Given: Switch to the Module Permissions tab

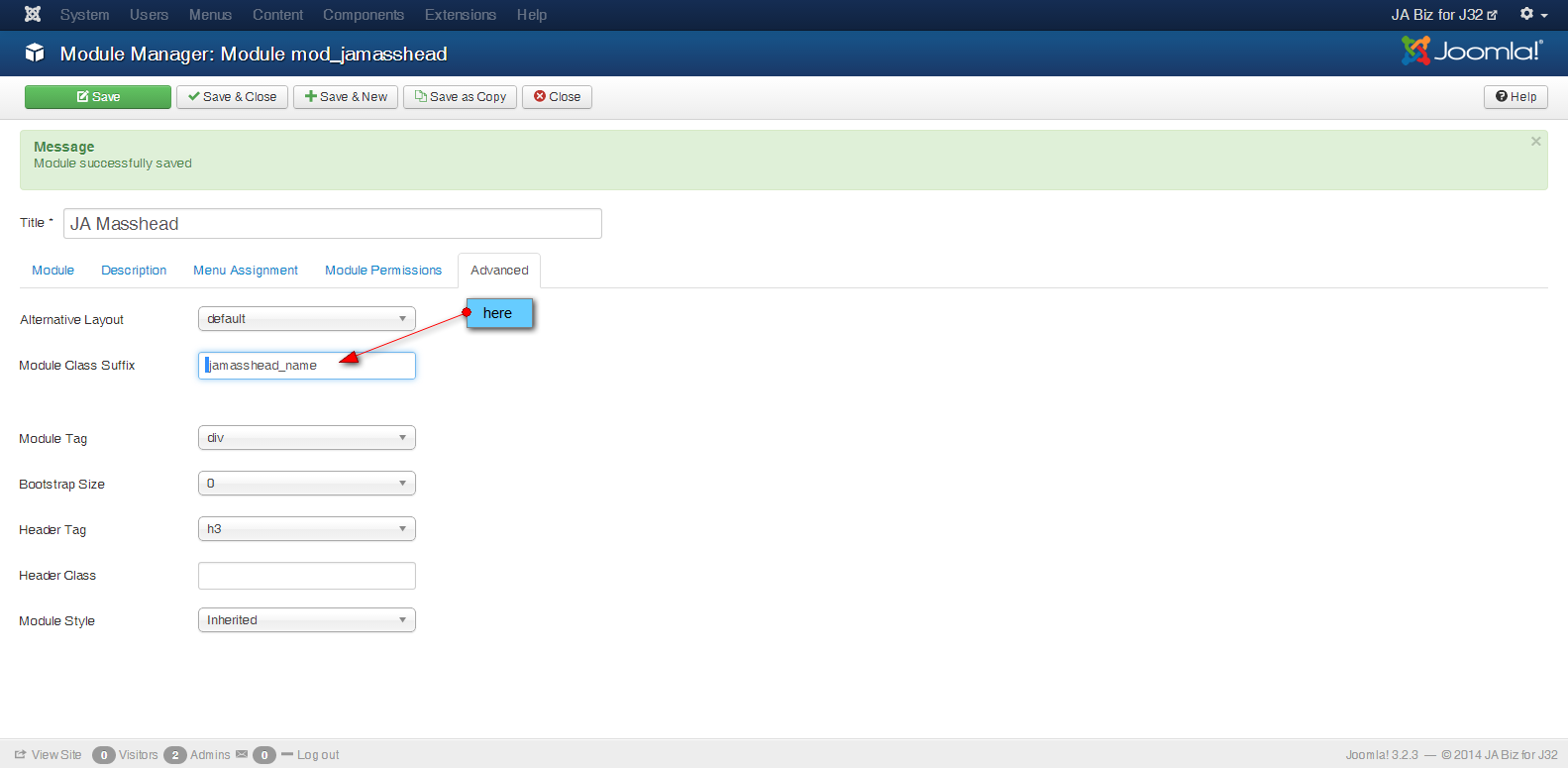Looking at the screenshot, I should tap(383, 271).
